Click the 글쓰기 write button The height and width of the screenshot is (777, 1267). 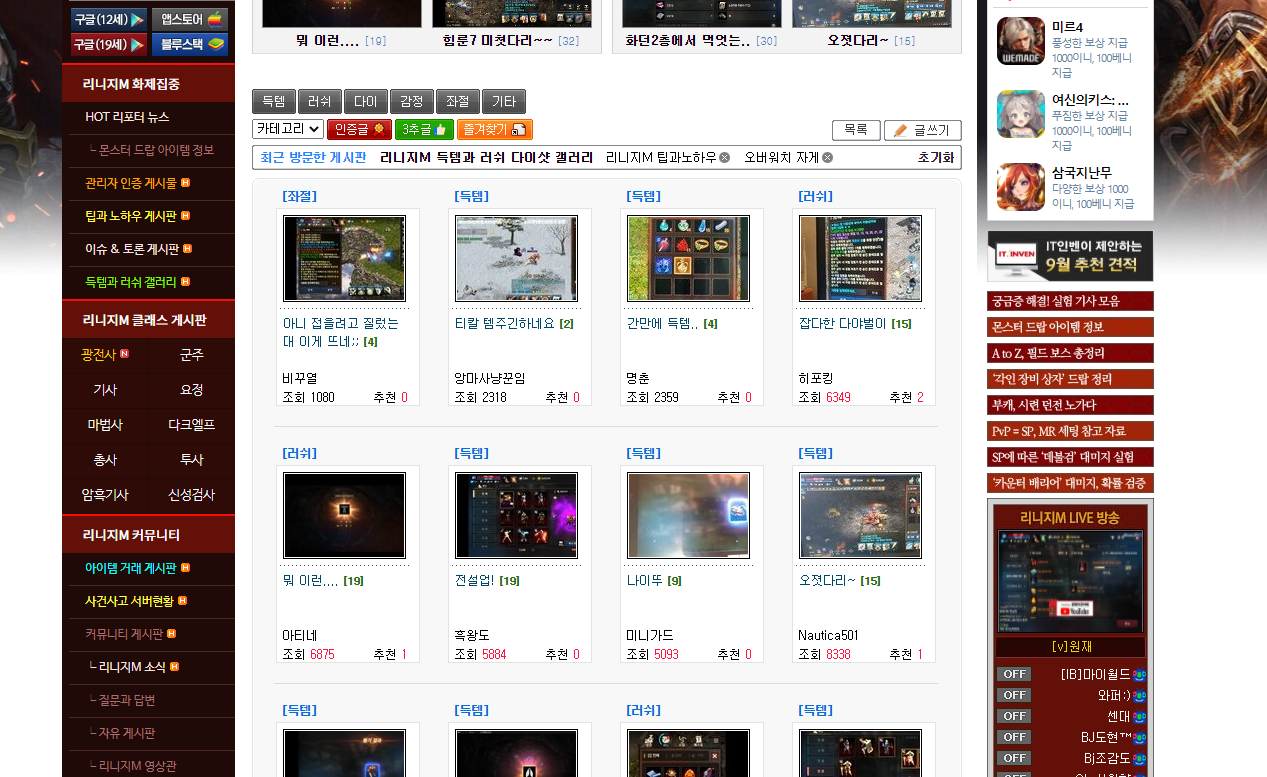923,130
